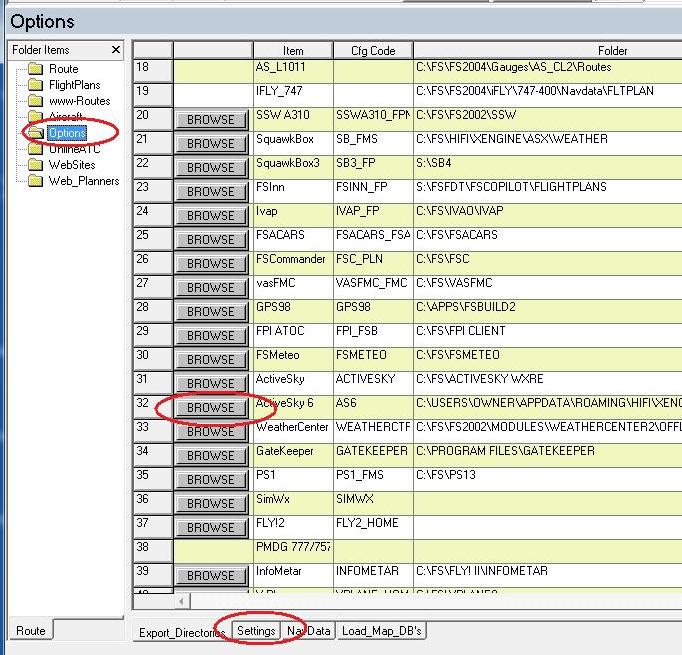Click the FlightPlans folder icon
The height and width of the screenshot is (655, 682).
tap(35, 85)
